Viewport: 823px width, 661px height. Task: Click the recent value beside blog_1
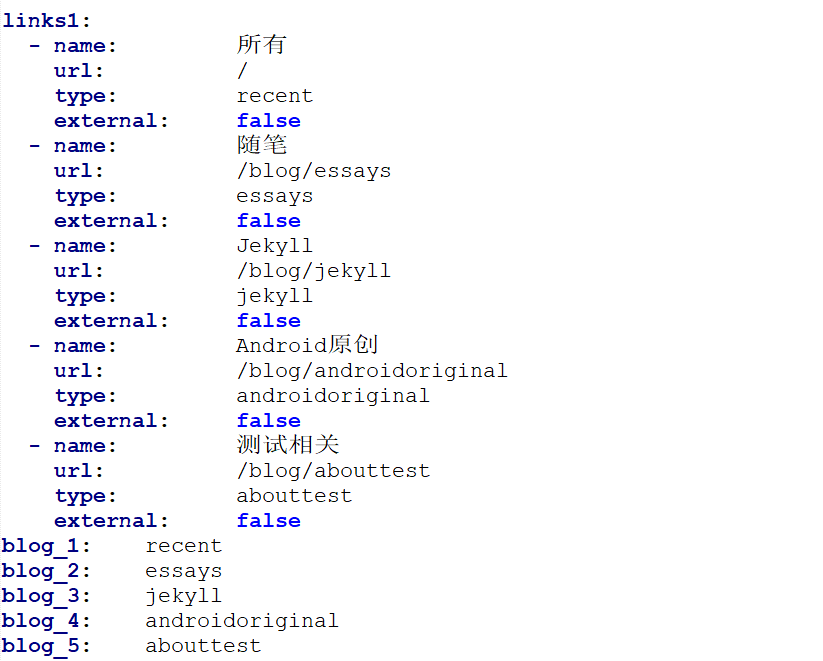click(183, 546)
